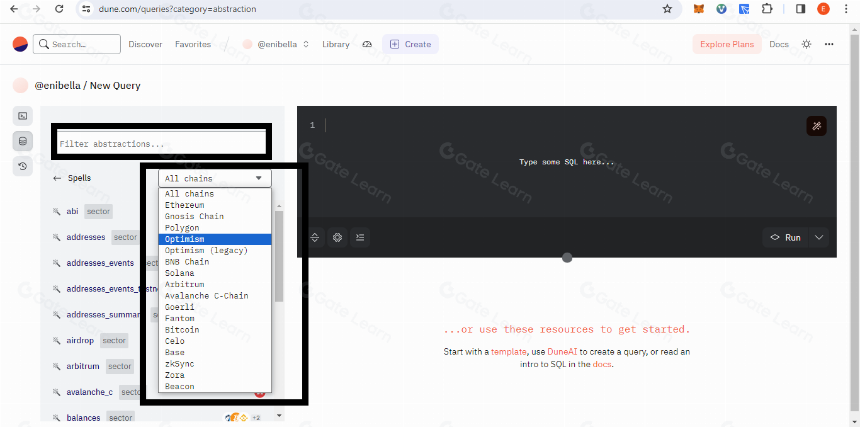Screen dimensions: 860x427
Task: Click the editor resize handle dot
Action: (567, 258)
